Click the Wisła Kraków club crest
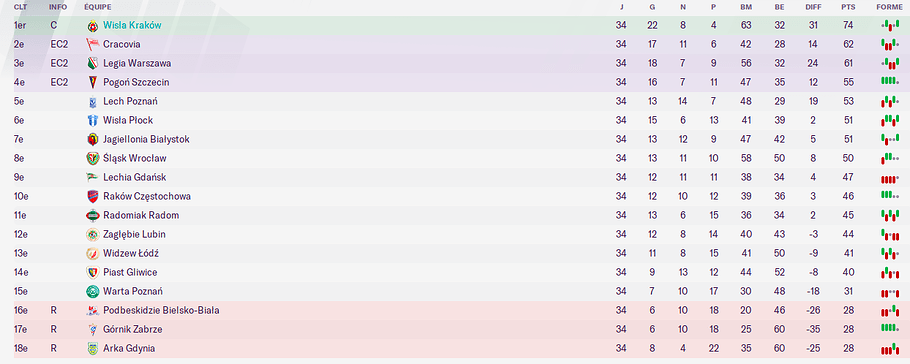The width and height of the screenshot is (910, 364). point(92,26)
